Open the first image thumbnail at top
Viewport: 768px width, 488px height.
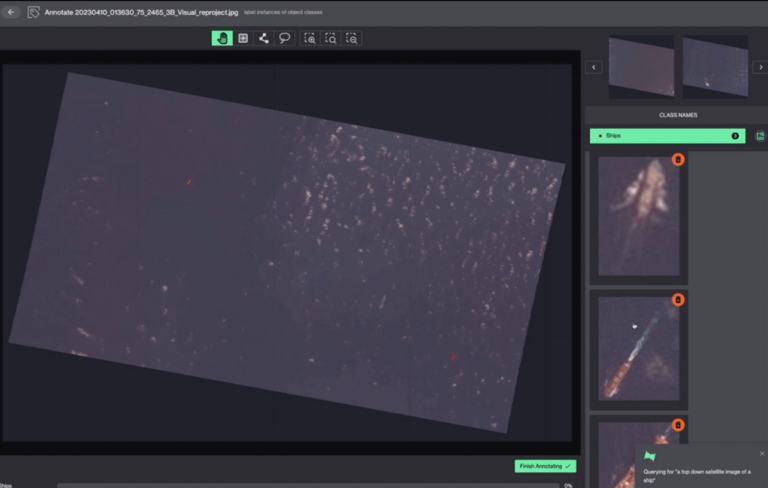coord(641,67)
